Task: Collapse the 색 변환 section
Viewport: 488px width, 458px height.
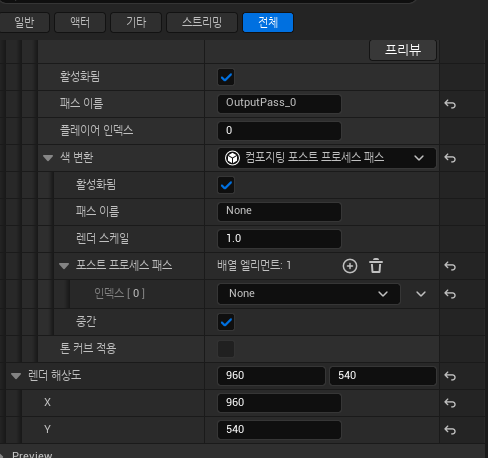Action: click(x=48, y=158)
